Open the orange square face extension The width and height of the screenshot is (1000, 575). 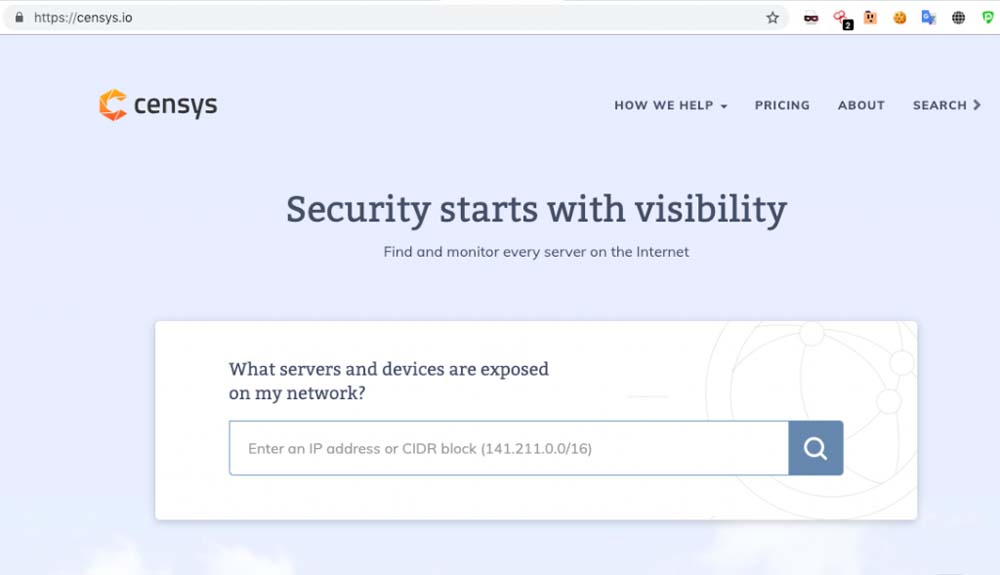click(870, 18)
